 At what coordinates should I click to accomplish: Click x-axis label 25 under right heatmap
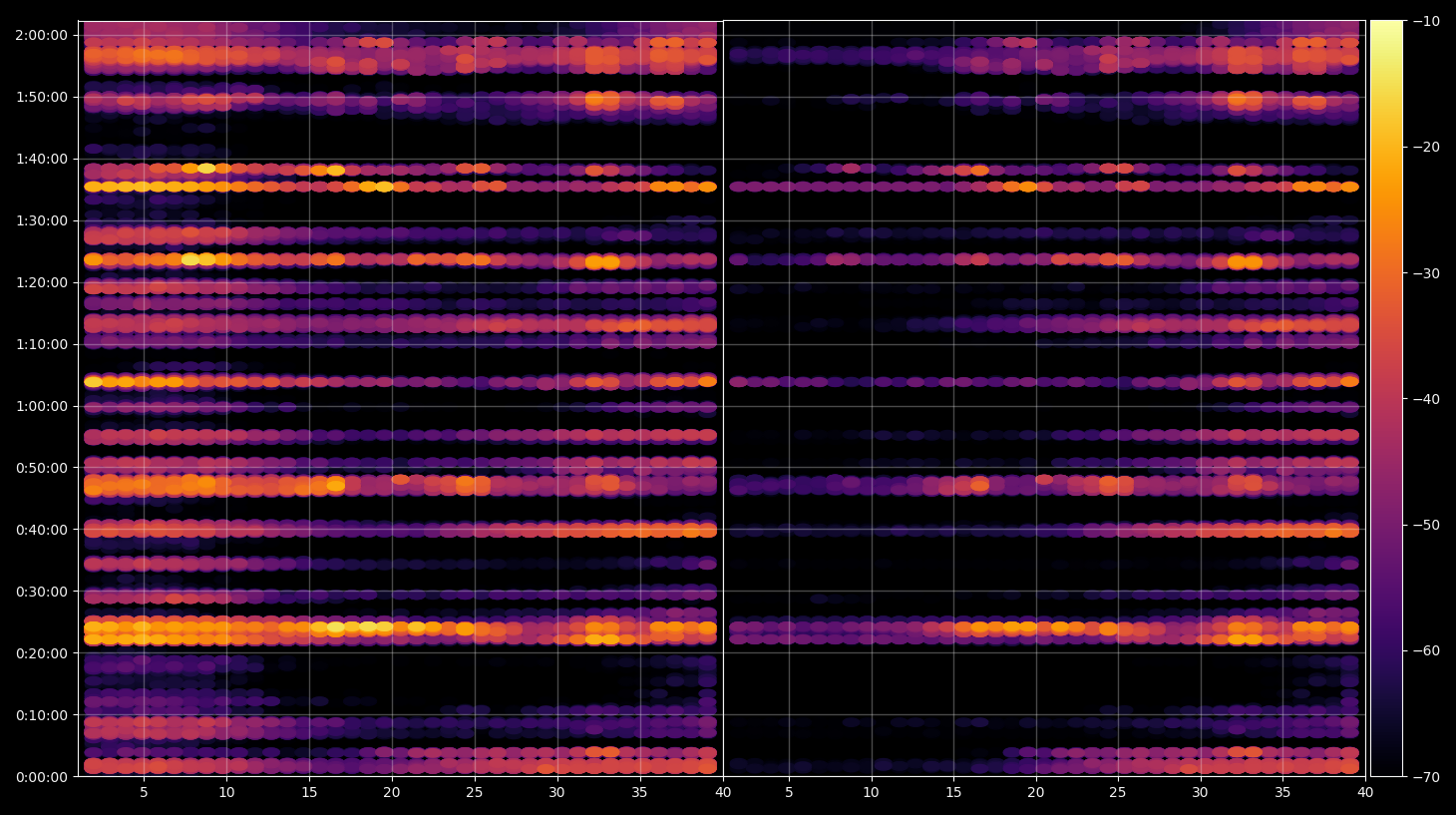coord(1118,792)
